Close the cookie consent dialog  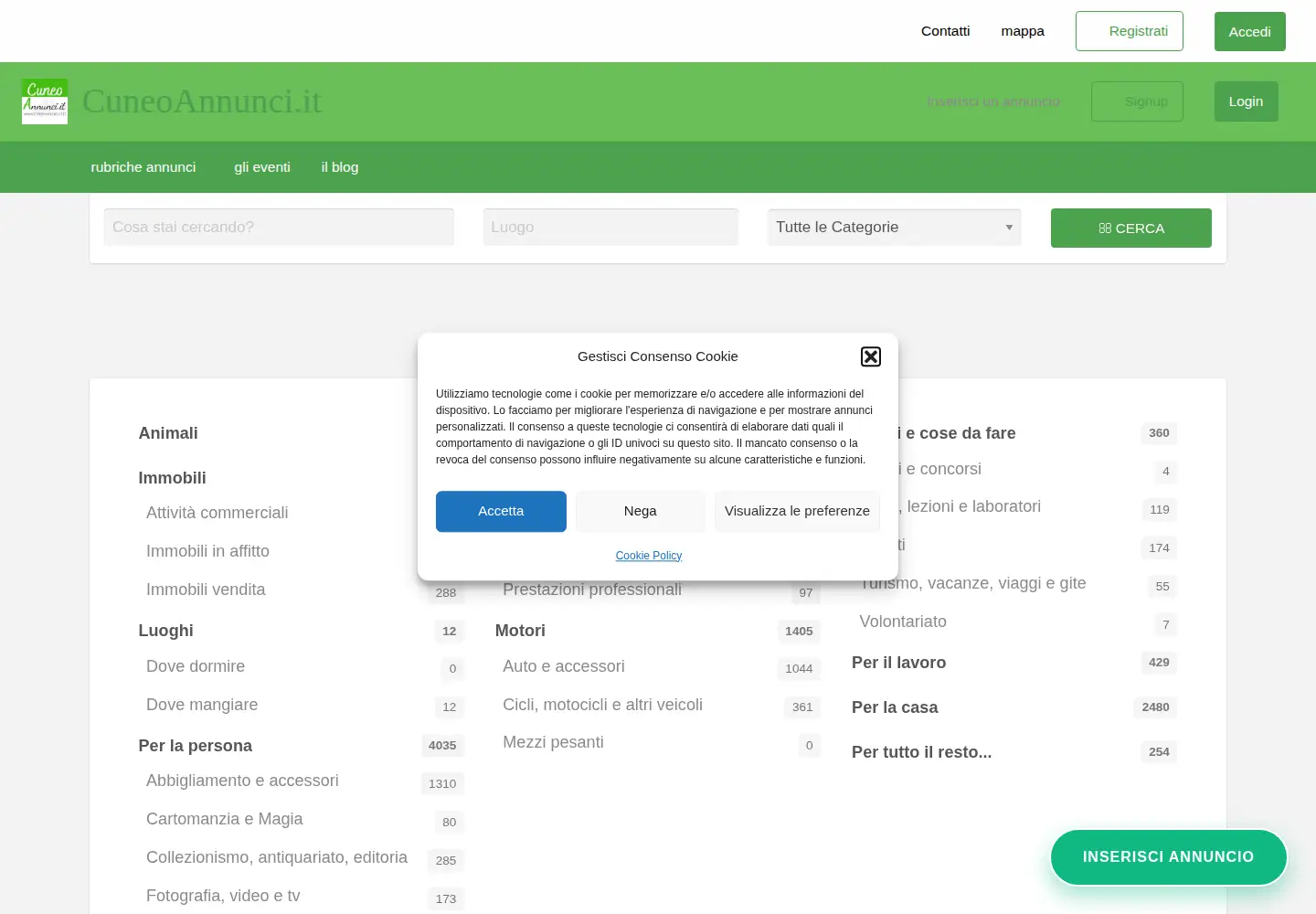click(x=871, y=356)
